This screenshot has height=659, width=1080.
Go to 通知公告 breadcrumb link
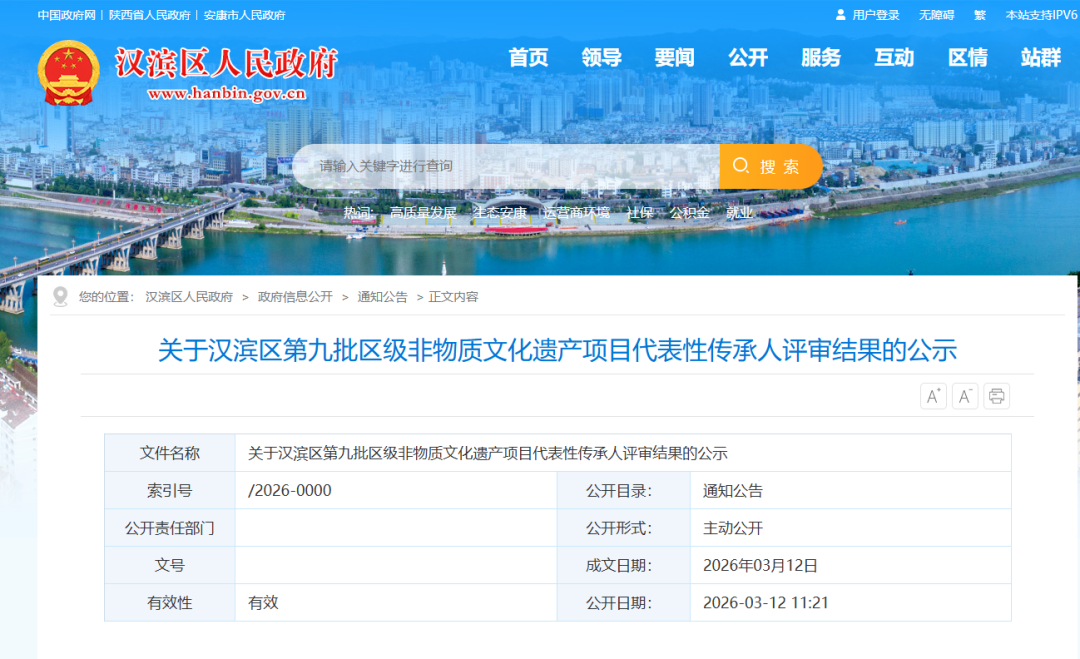click(x=382, y=297)
